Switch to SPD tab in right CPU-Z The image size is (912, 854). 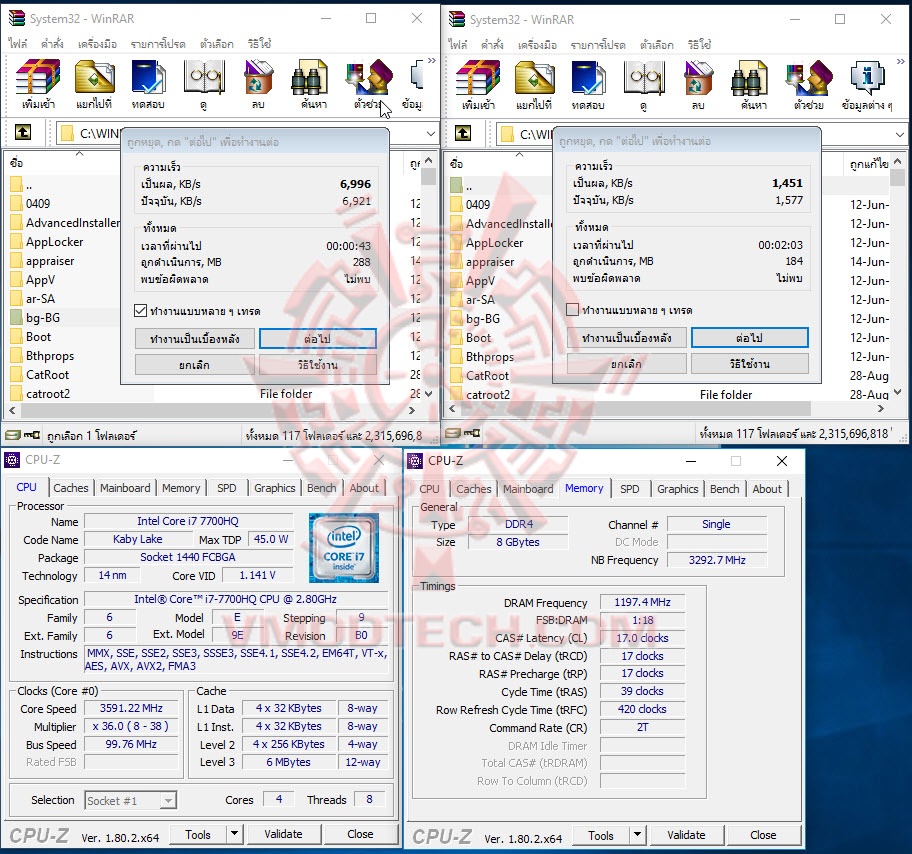tap(629, 489)
